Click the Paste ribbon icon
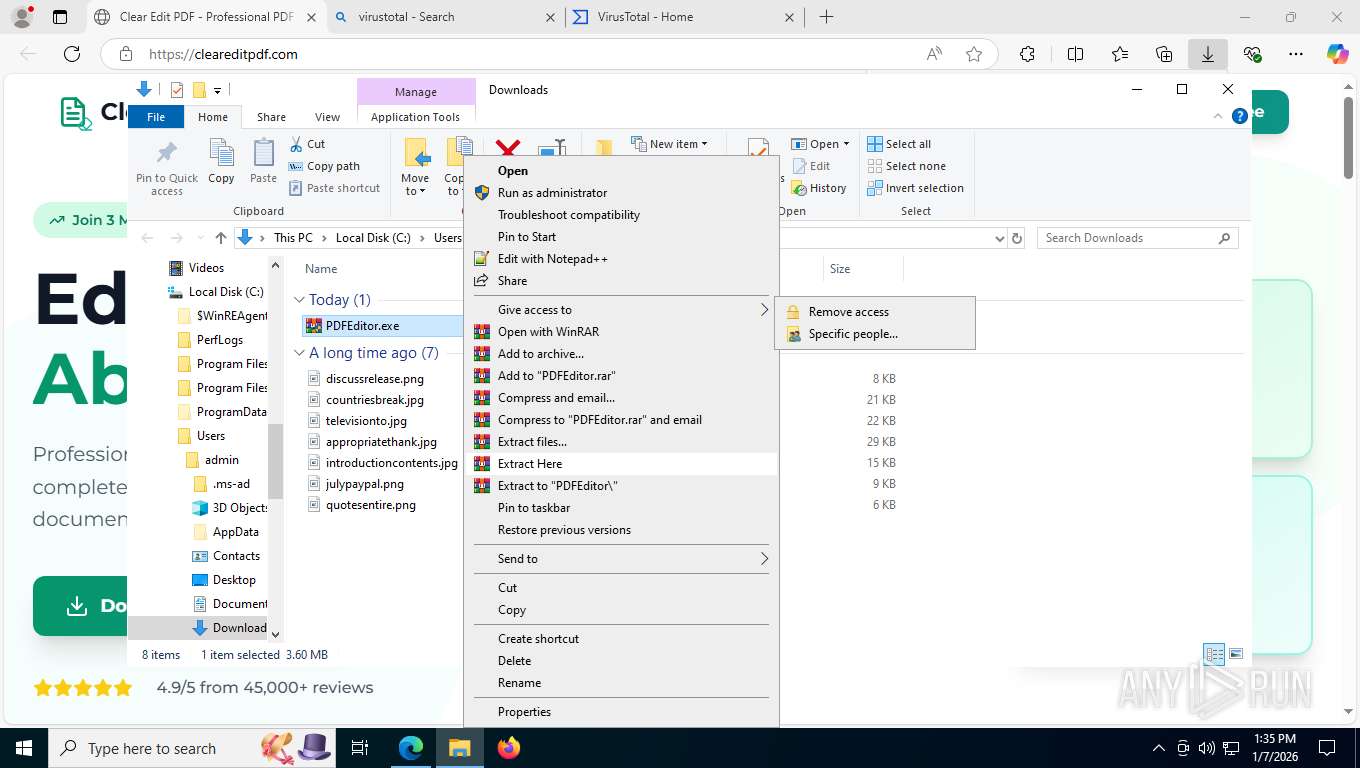1360x768 pixels. (263, 162)
